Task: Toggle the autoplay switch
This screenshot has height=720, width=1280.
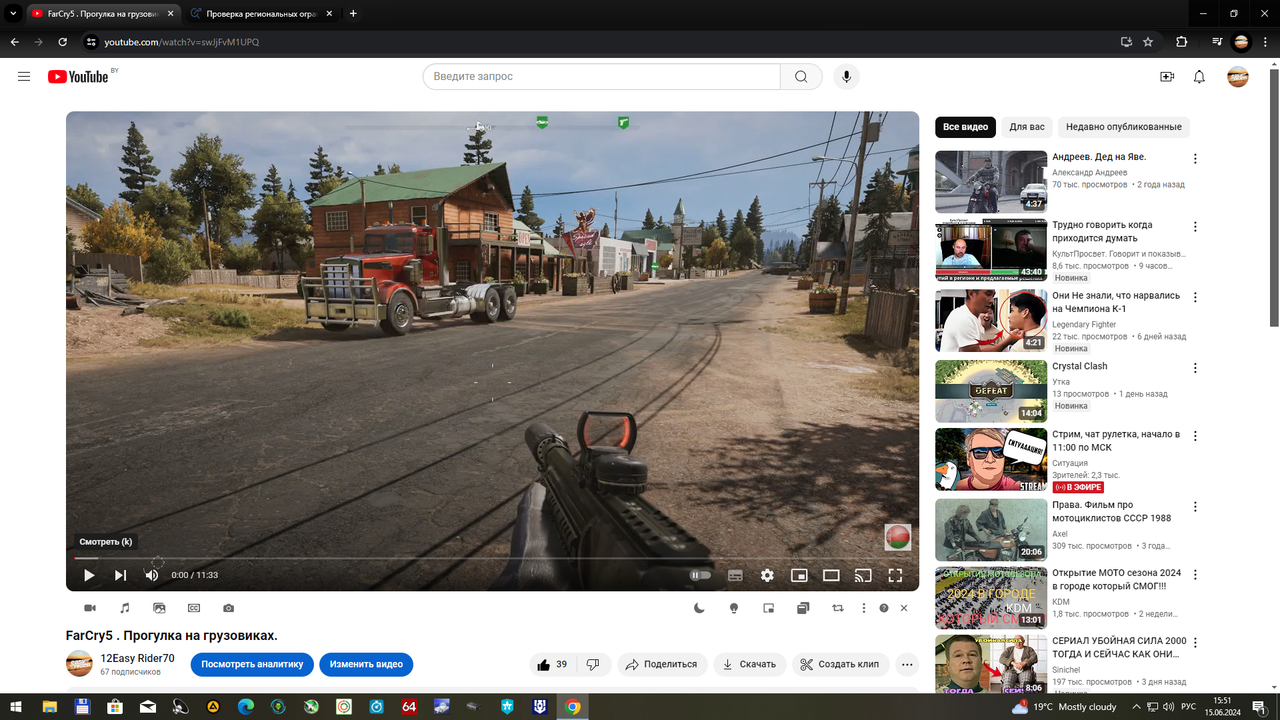Action: point(700,575)
